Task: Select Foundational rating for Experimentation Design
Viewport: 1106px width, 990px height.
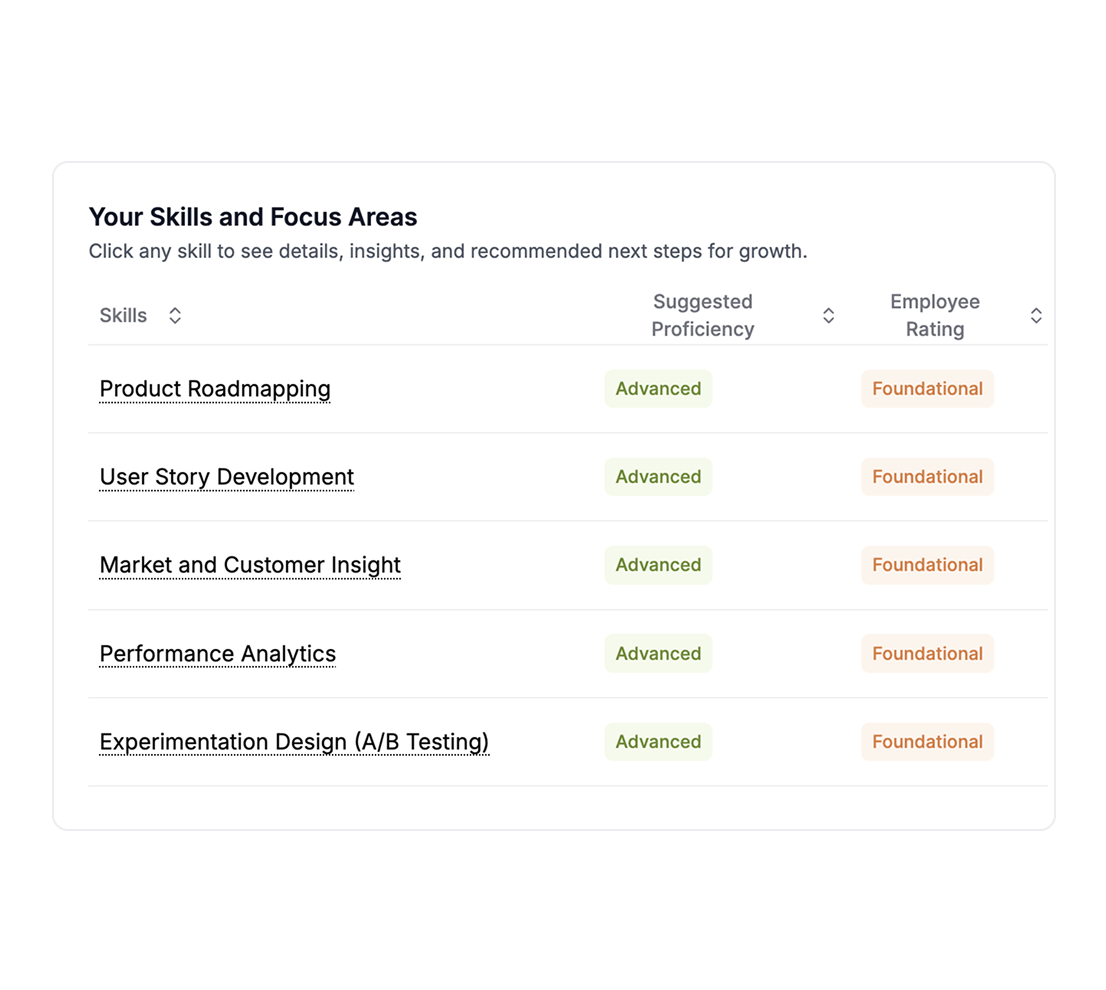Action: pos(927,742)
